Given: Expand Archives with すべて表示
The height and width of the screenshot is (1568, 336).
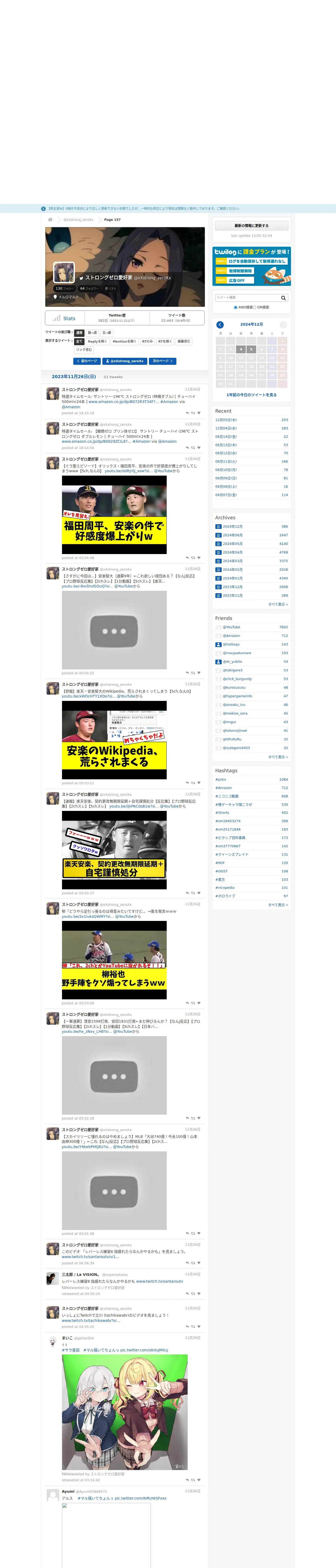Looking at the screenshot, I should click(x=278, y=604).
